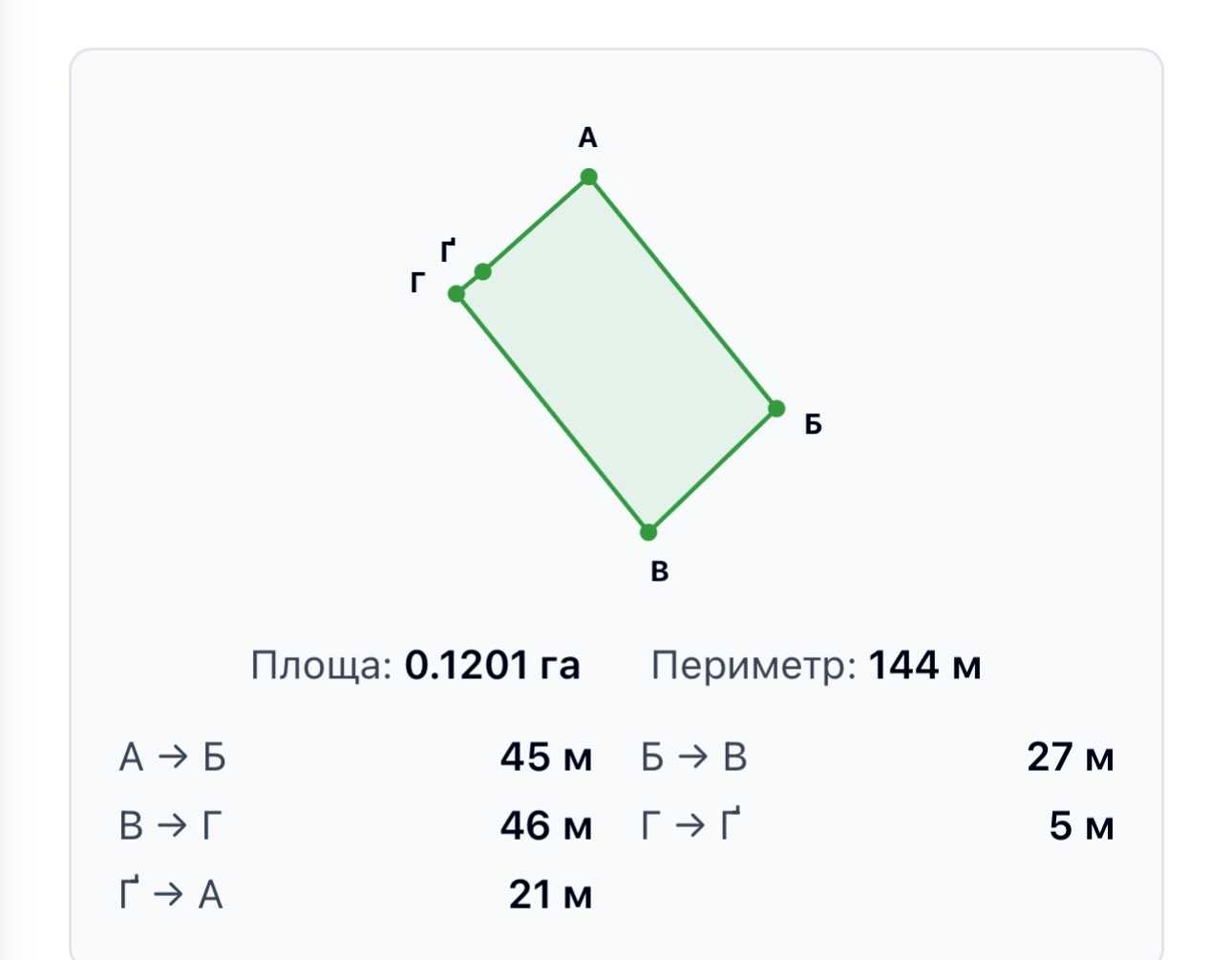Select vertex point Г on left corner
The width and height of the screenshot is (1232, 960).
click(457, 293)
